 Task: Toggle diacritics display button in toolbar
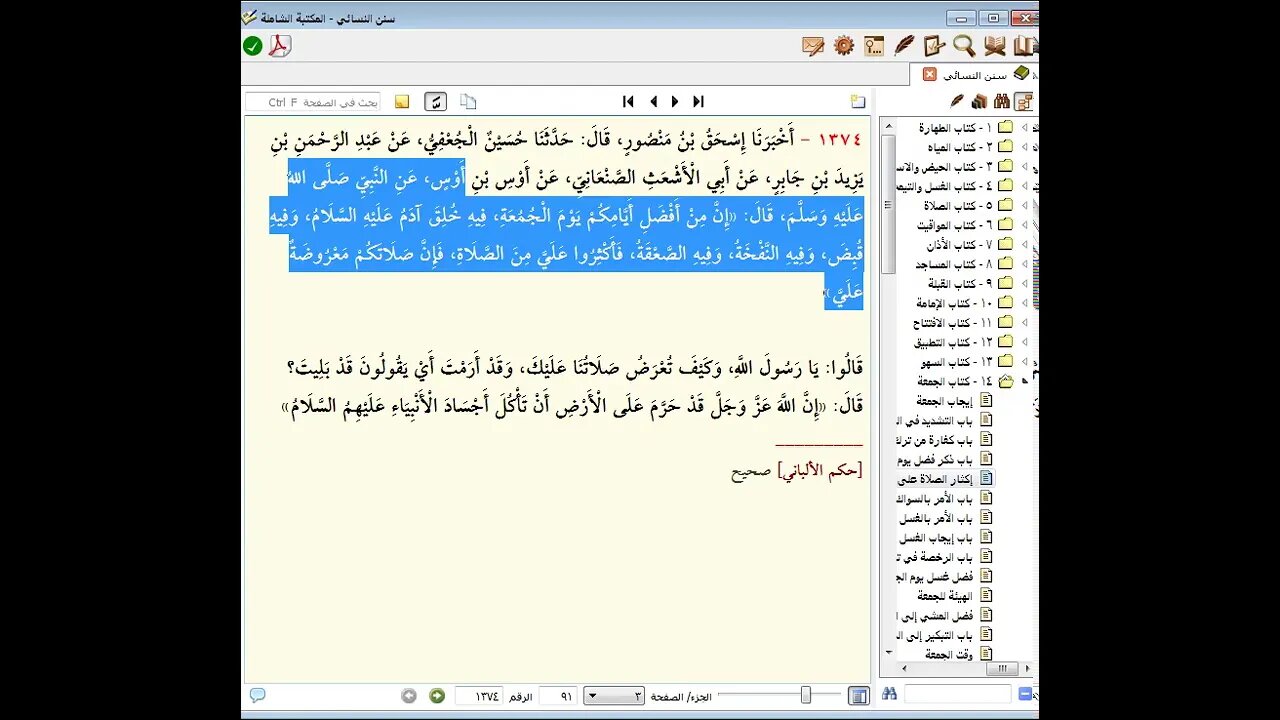coord(435,101)
